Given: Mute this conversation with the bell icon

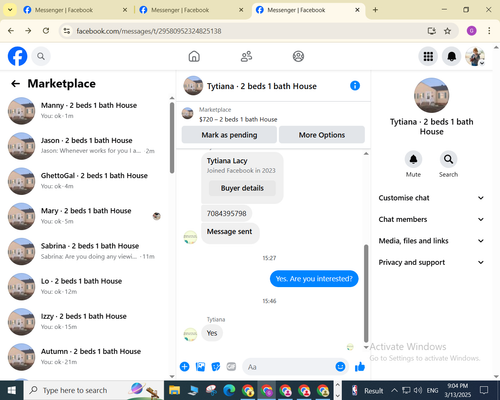Looking at the screenshot, I should (413, 159).
